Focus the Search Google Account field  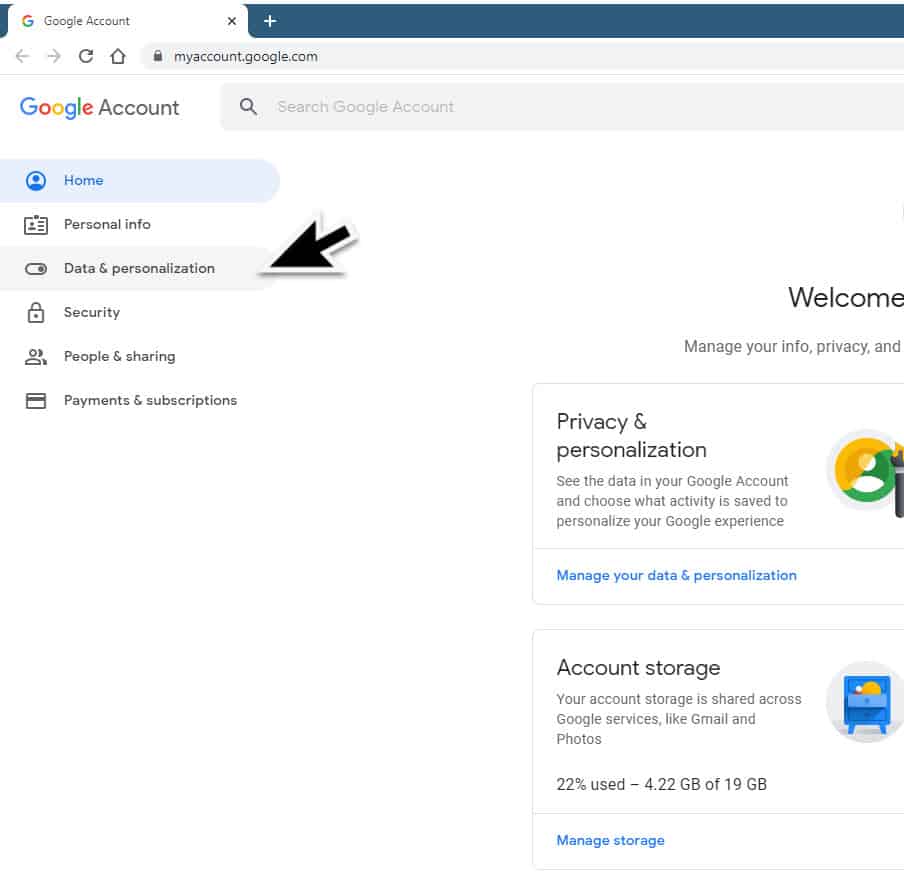click(563, 106)
